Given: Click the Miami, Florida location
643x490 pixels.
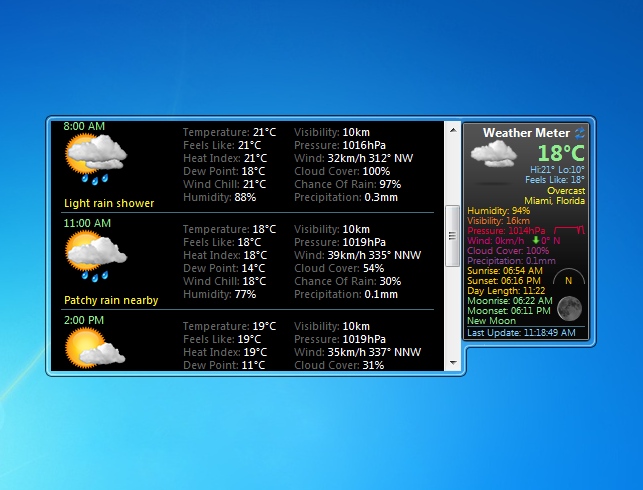Looking at the screenshot, I should coord(554,201).
